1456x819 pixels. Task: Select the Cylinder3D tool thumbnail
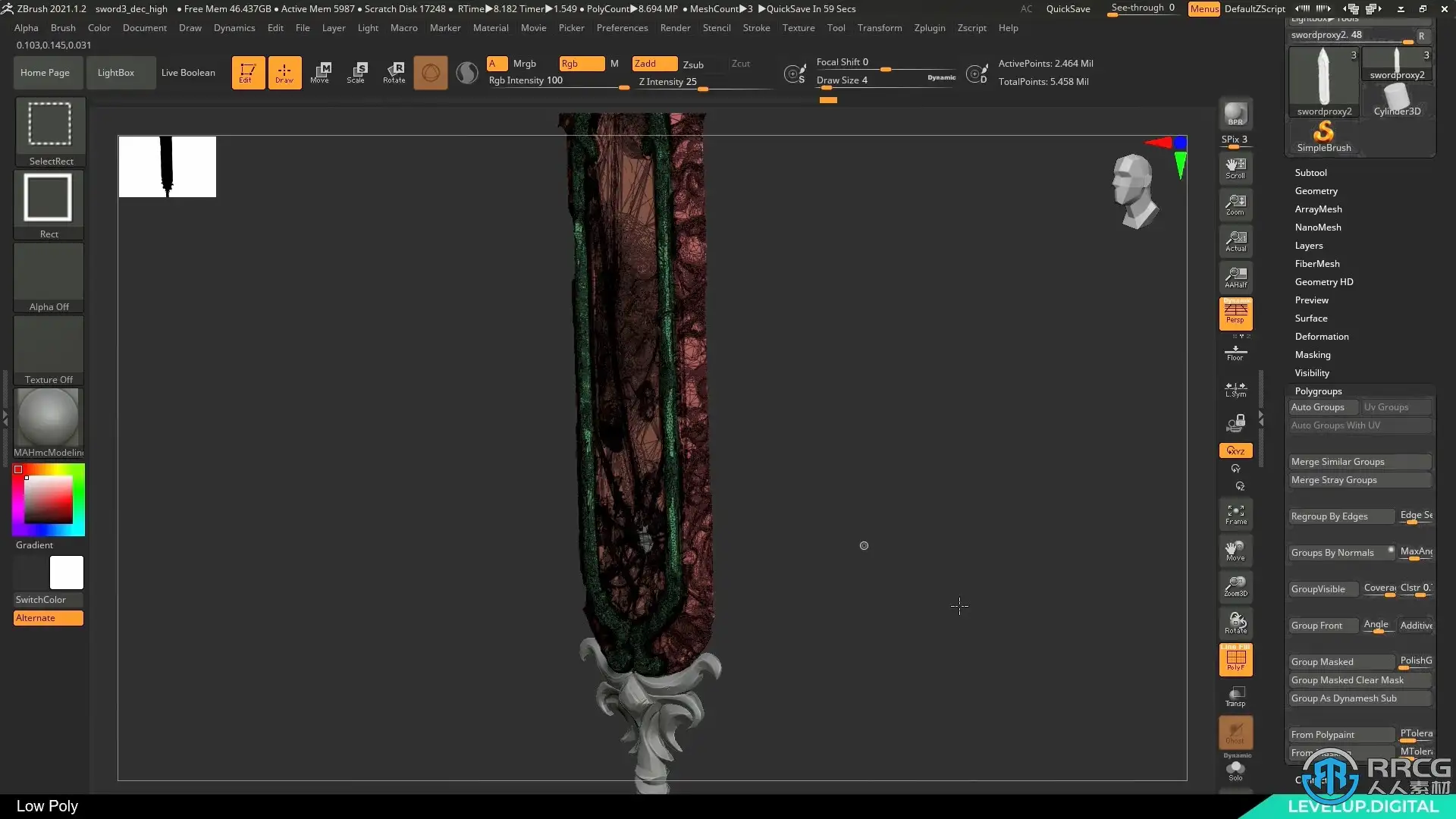[1397, 99]
